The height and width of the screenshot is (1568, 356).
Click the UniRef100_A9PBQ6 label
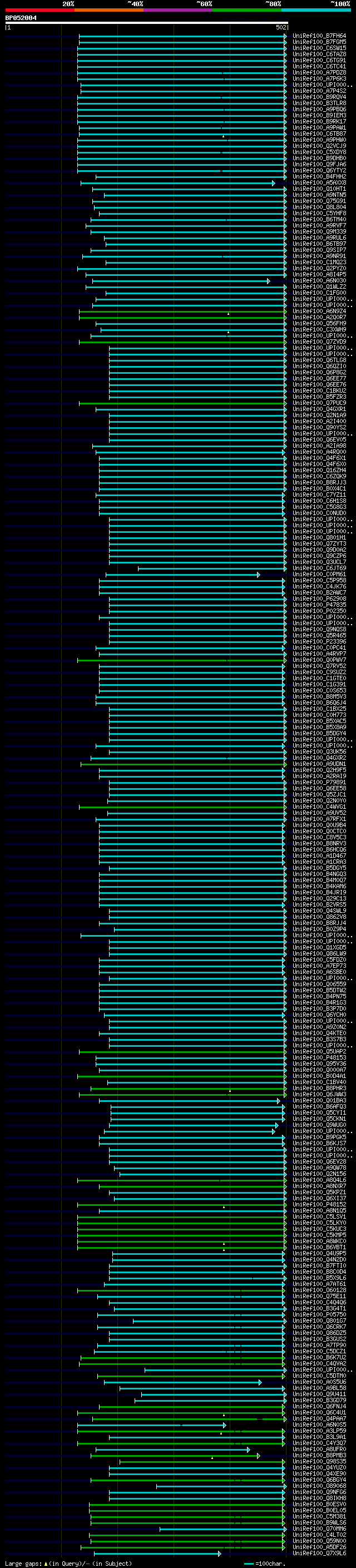(319, 109)
